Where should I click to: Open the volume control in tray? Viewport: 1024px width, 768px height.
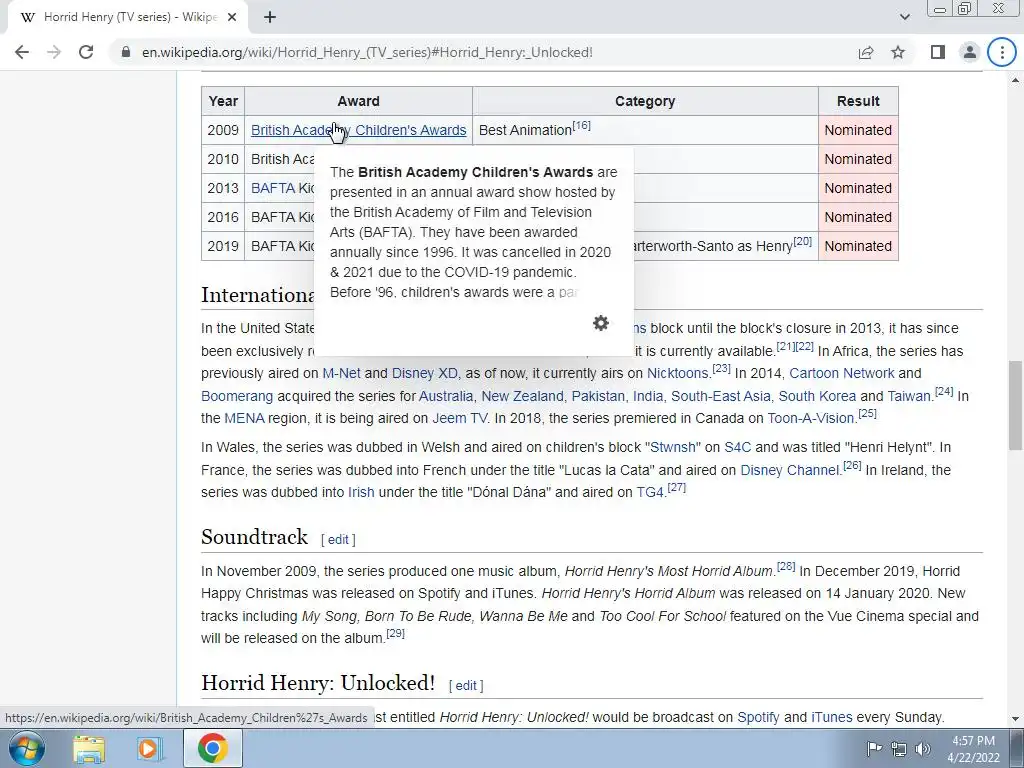coord(923,749)
